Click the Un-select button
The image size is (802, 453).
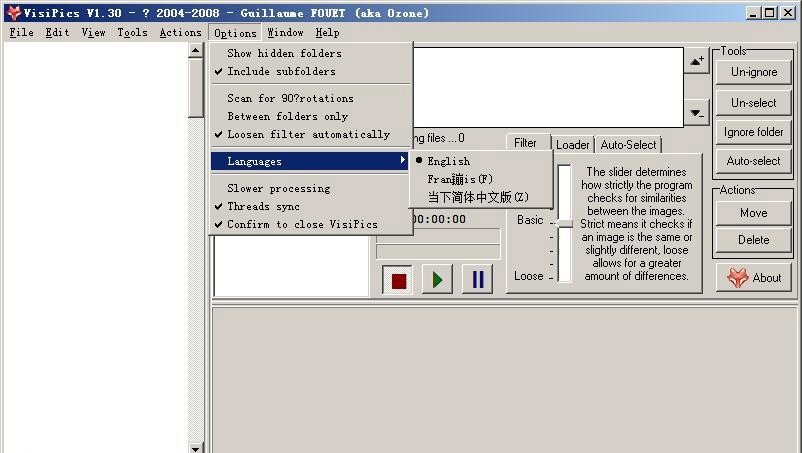pos(754,103)
